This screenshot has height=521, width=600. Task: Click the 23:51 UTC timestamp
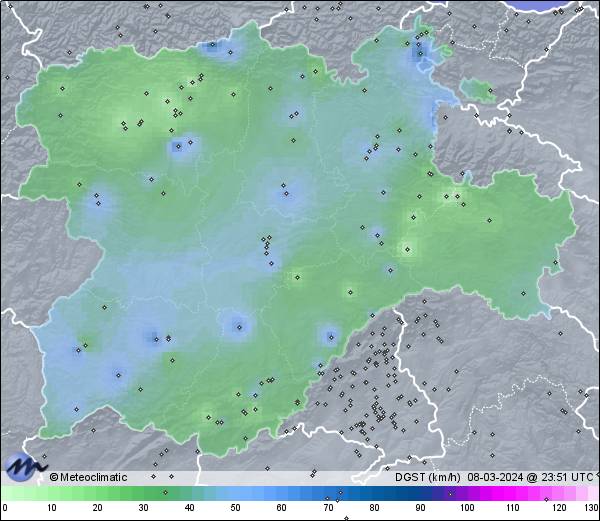[x=566, y=477]
